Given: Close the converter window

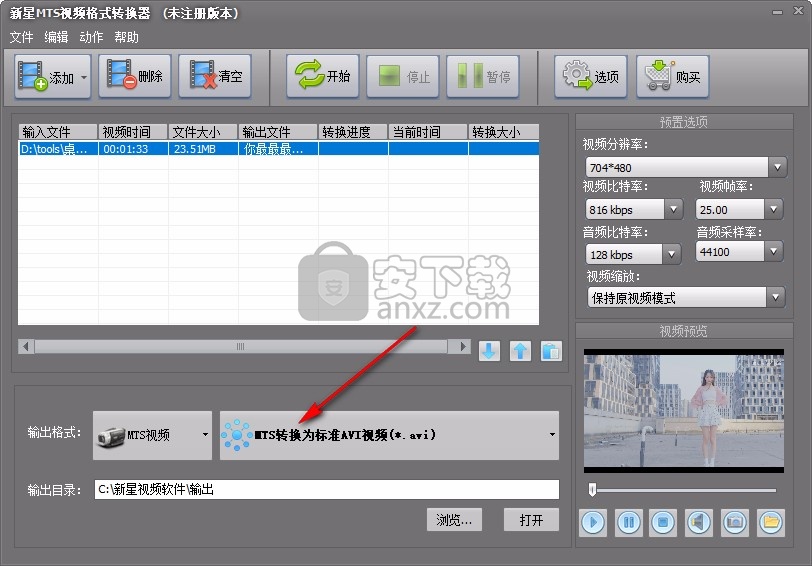Looking at the screenshot, I should coord(799,11).
